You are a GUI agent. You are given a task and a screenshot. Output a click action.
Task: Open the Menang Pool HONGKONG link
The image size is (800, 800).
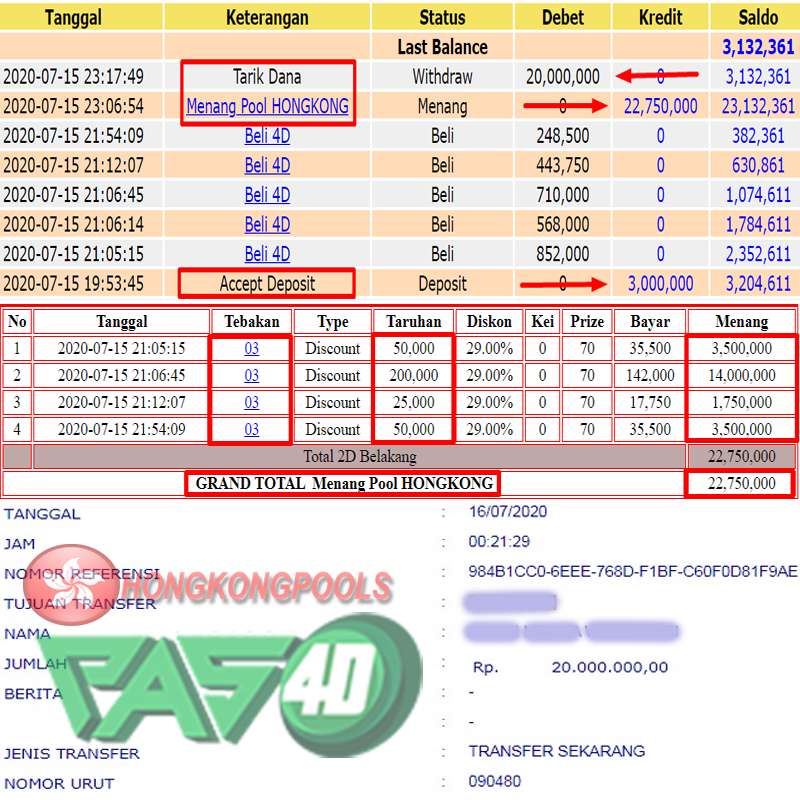pos(267,106)
